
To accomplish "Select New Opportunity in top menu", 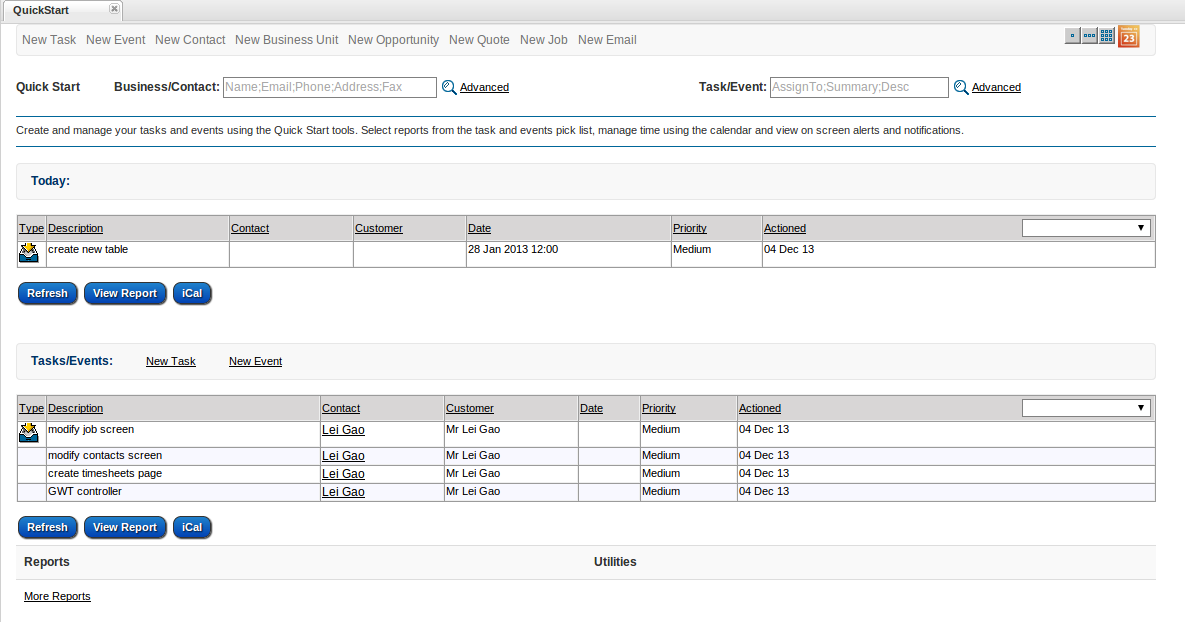I will coord(393,40).
